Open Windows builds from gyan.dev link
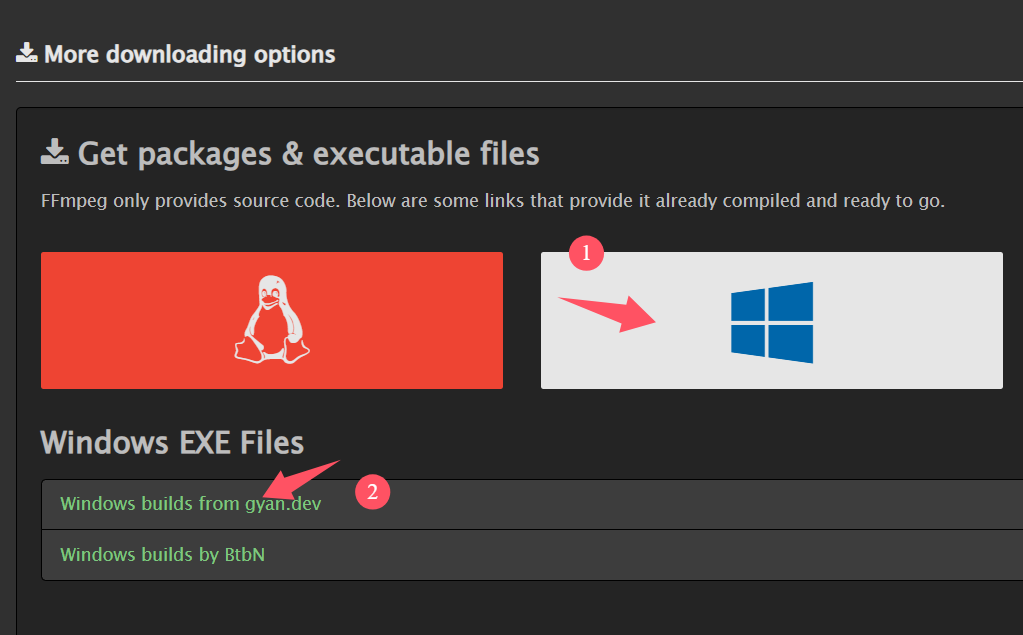Image resolution: width=1023 pixels, height=635 pixels. click(x=191, y=504)
